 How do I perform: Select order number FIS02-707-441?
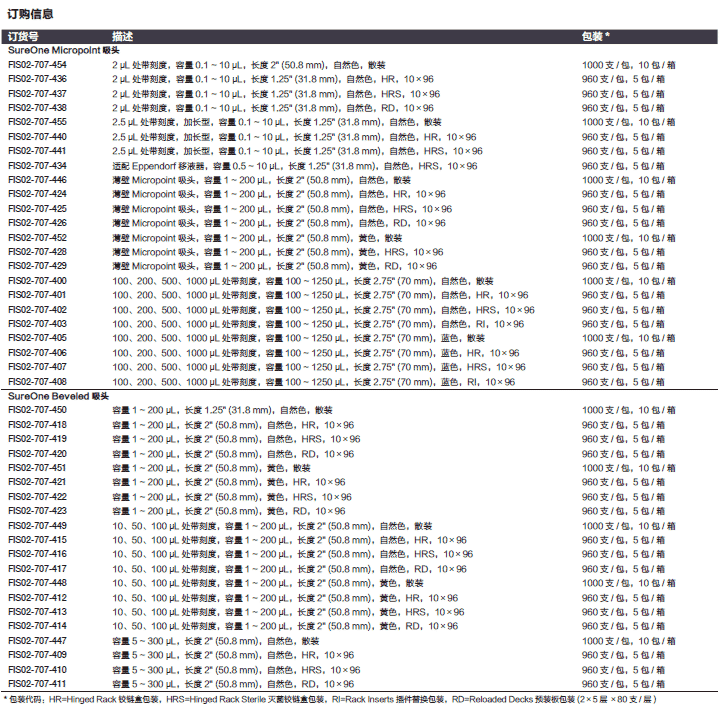[37, 151]
